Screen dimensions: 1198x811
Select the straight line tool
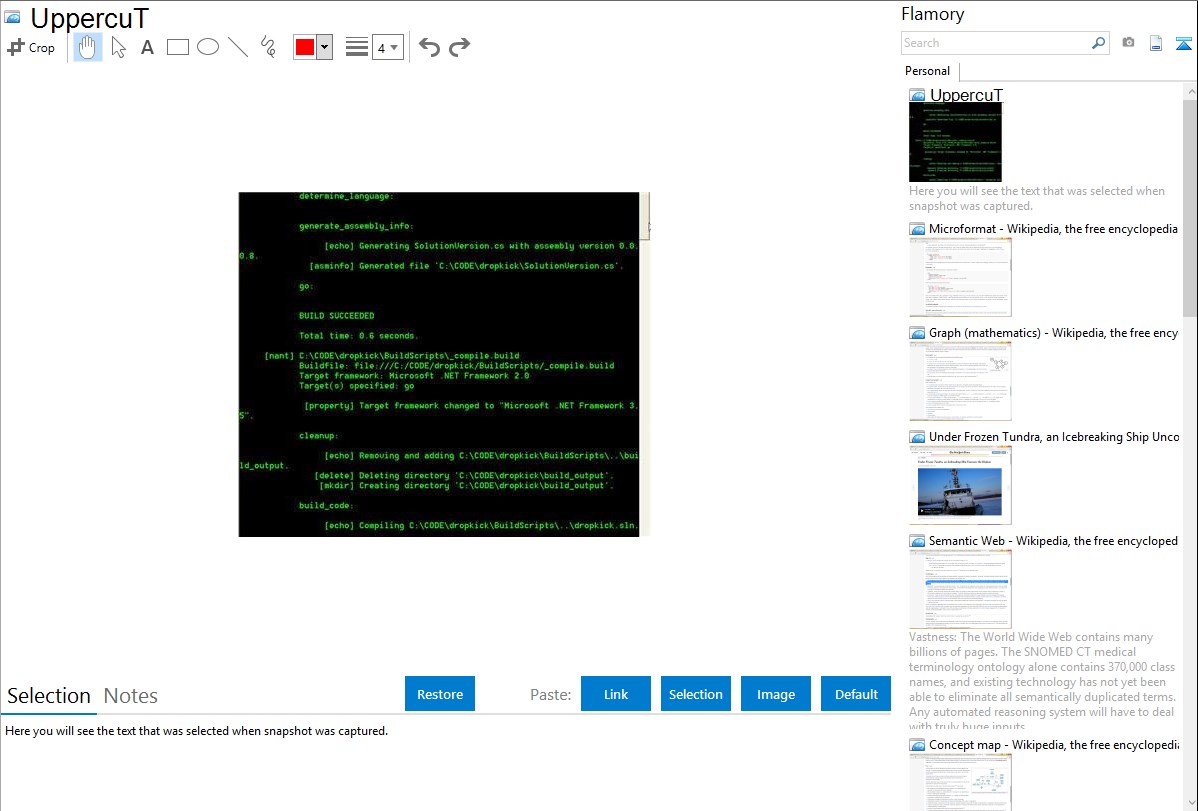pyautogui.click(x=238, y=47)
